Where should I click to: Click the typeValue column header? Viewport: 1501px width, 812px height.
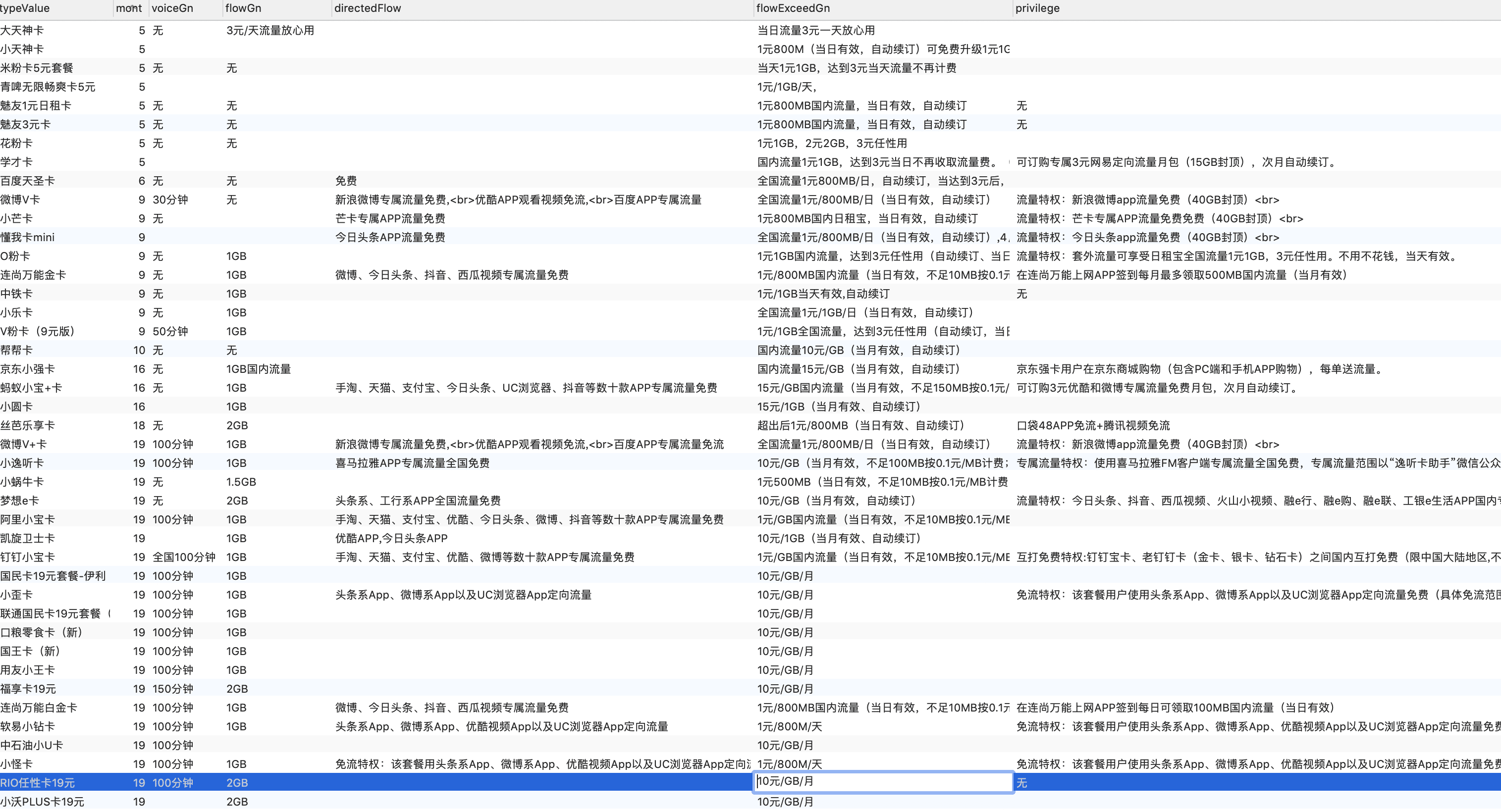tap(25, 8)
